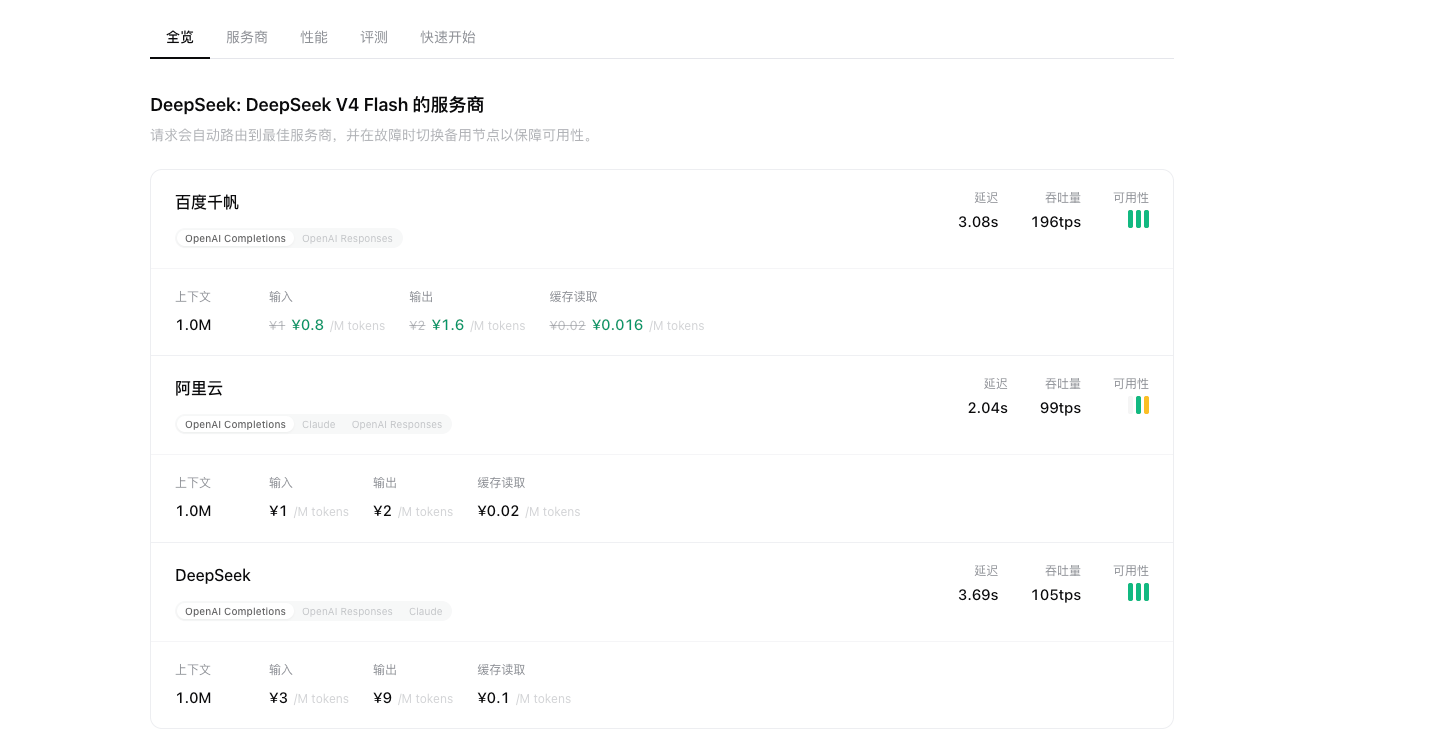Choose the Claude format under the DeepSeek provider

tap(425, 611)
